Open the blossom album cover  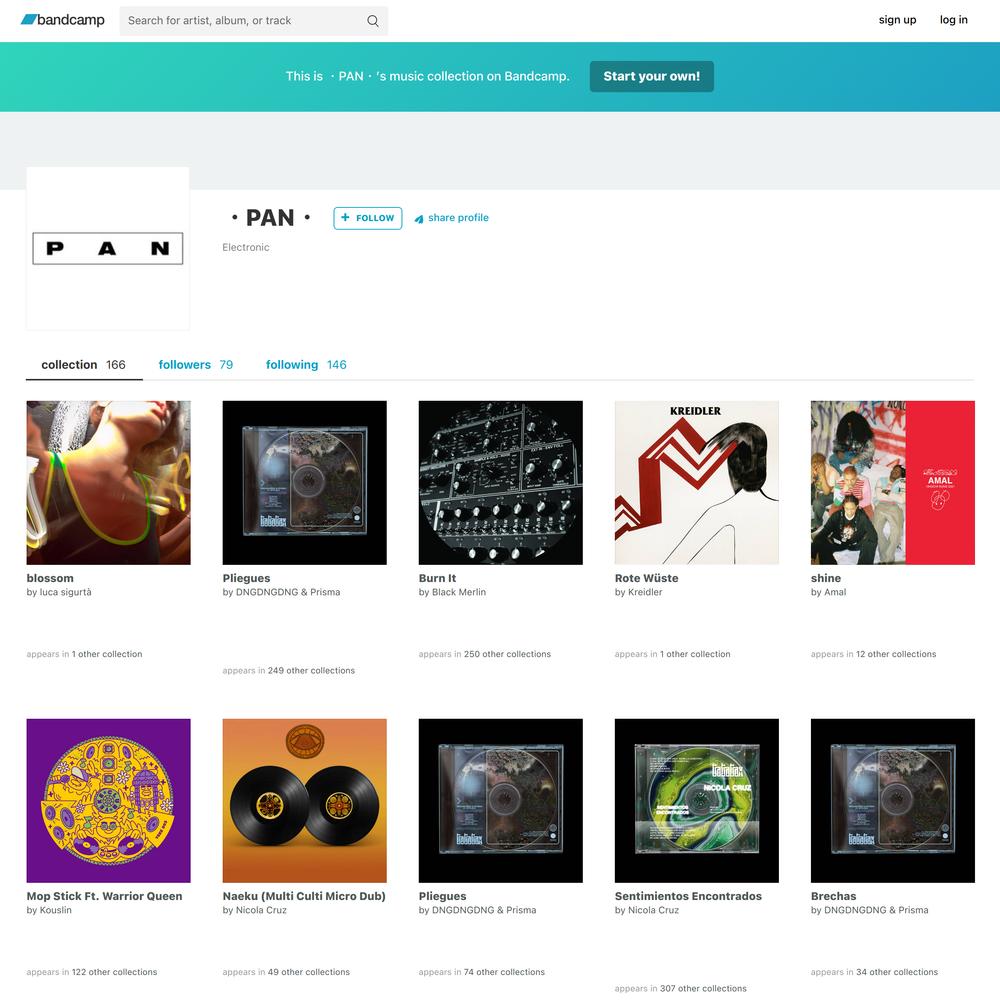tap(108, 483)
